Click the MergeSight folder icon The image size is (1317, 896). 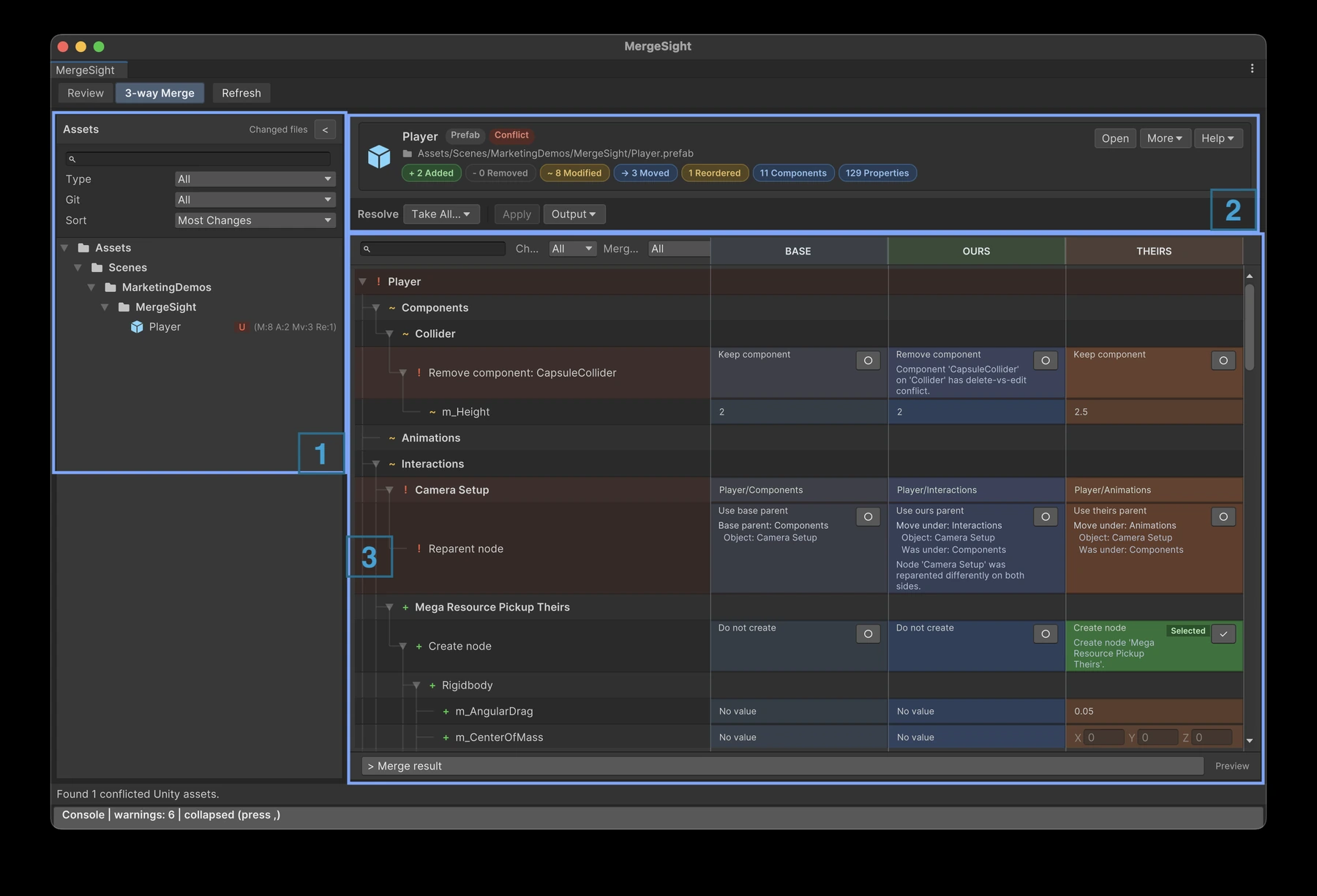124,307
